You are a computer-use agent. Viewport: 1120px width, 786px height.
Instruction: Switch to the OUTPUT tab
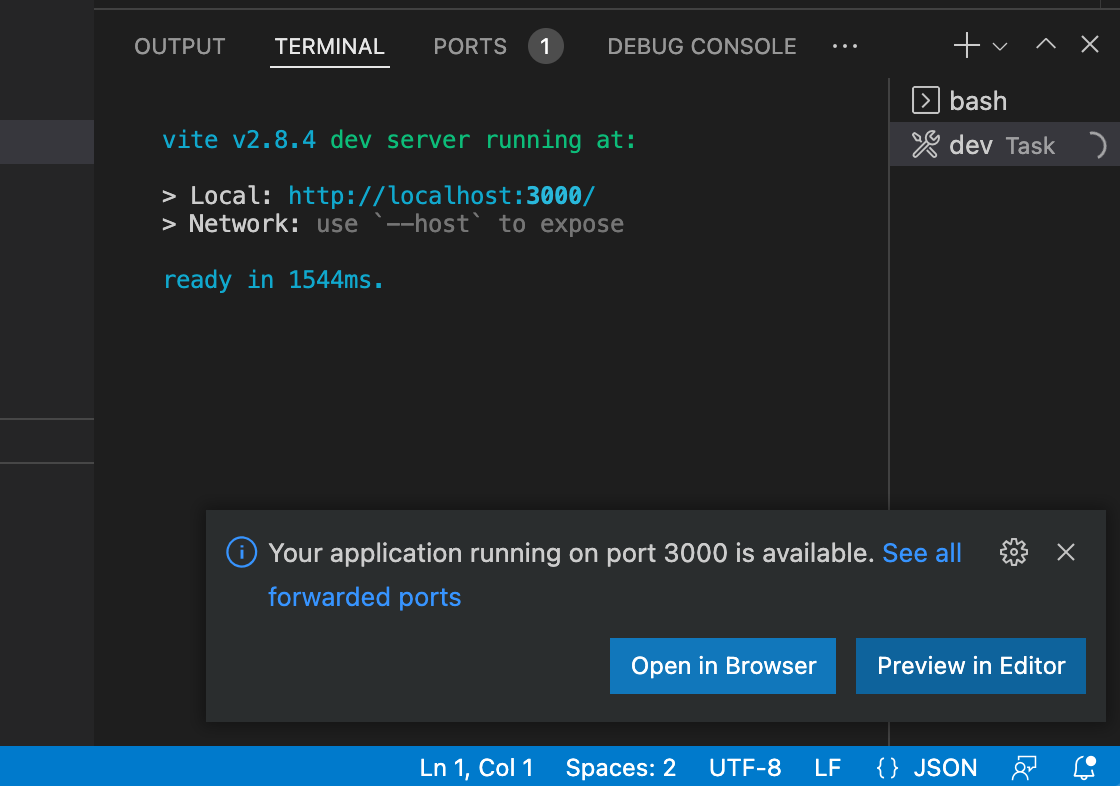tap(180, 46)
